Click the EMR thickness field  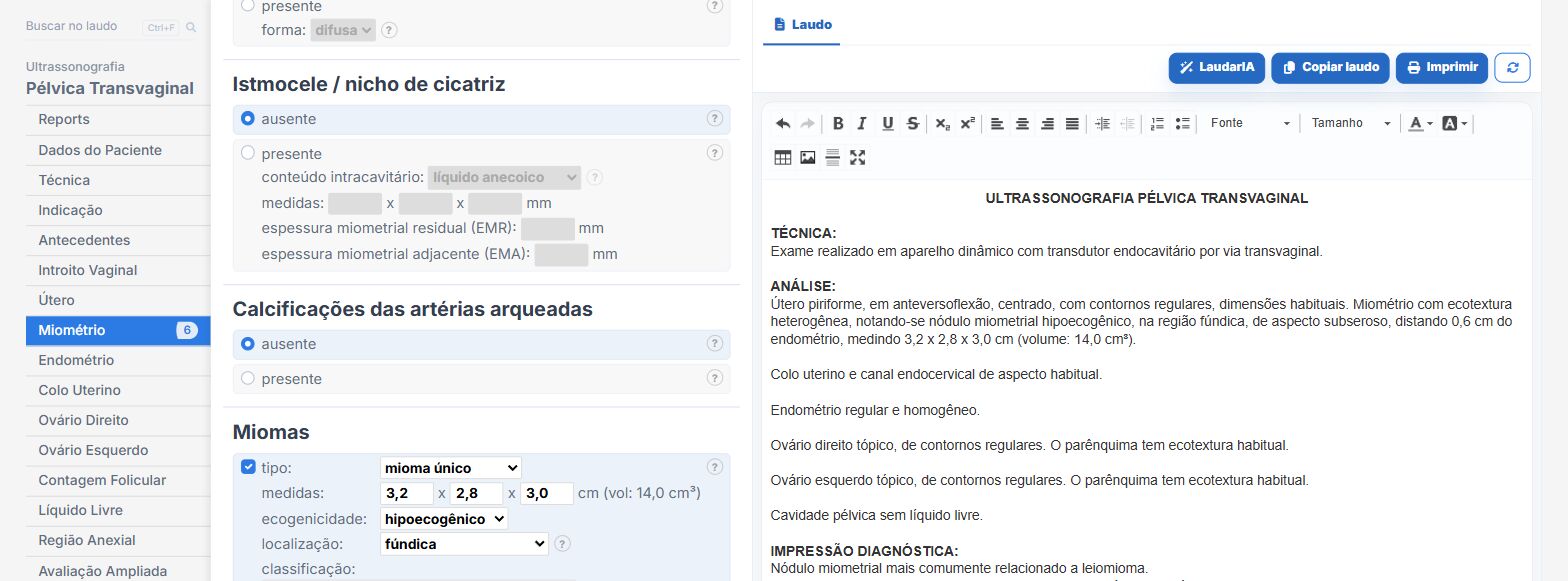(x=548, y=228)
